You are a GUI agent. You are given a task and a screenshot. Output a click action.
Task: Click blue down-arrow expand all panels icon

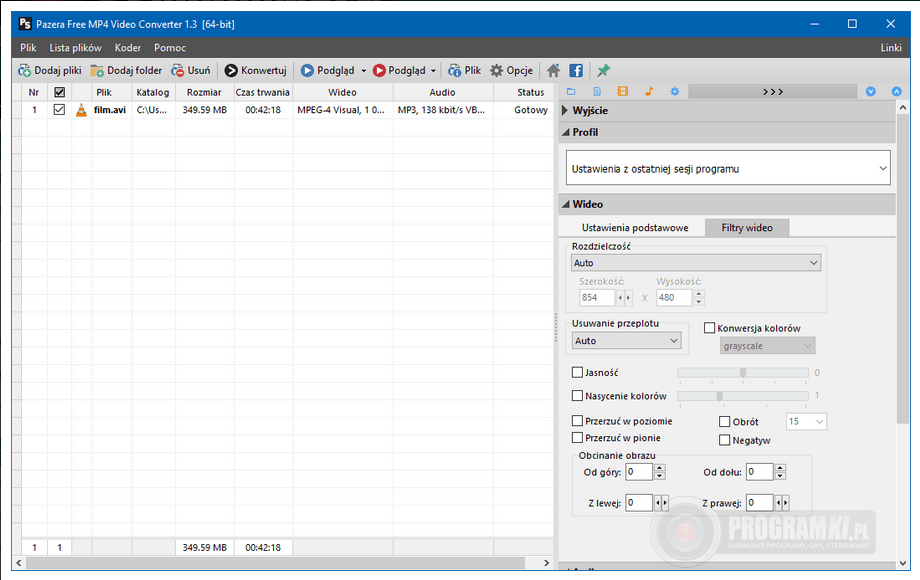point(871,91)
